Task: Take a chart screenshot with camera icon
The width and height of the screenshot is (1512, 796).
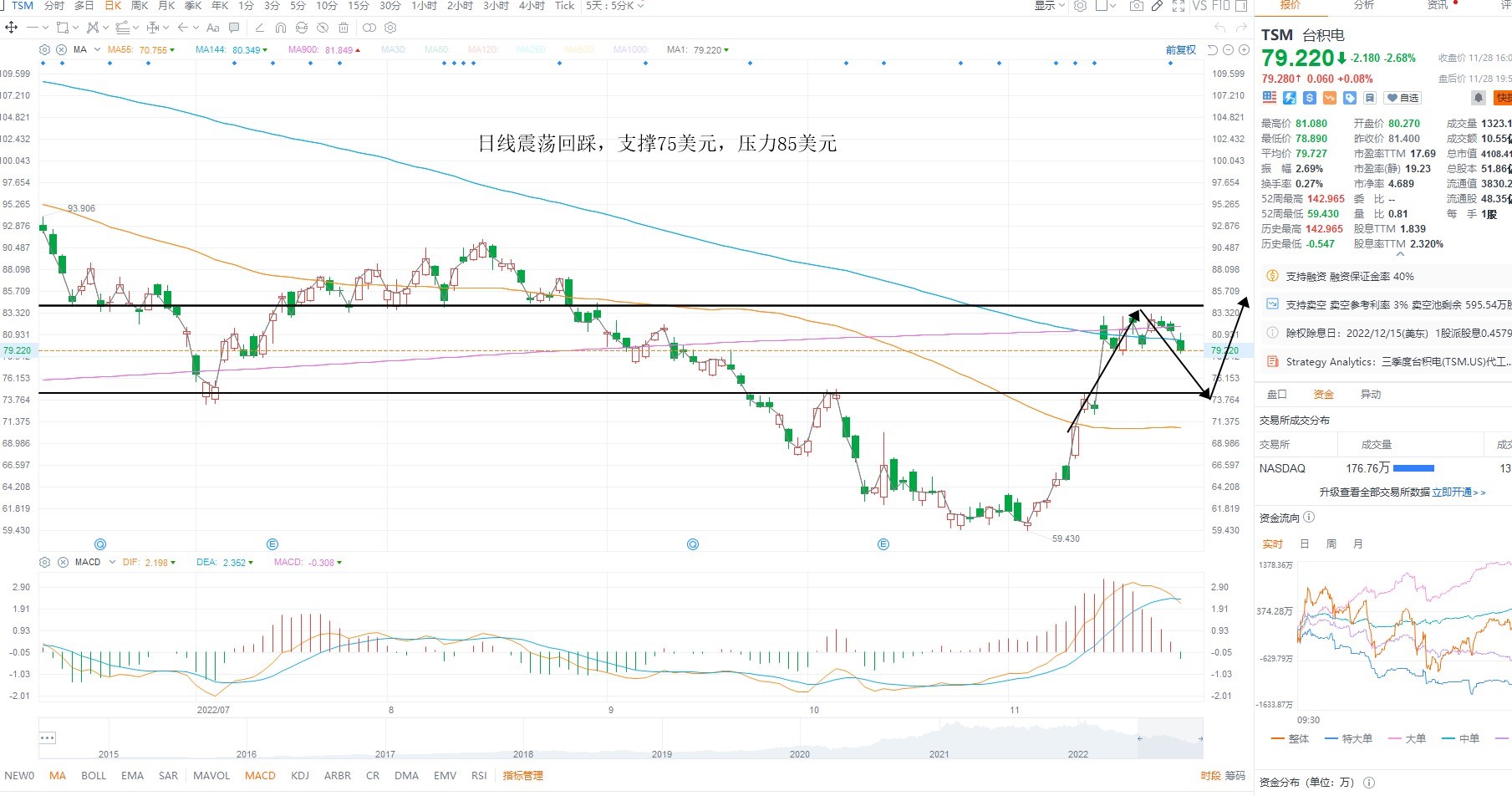Action: coord(1137,6)
